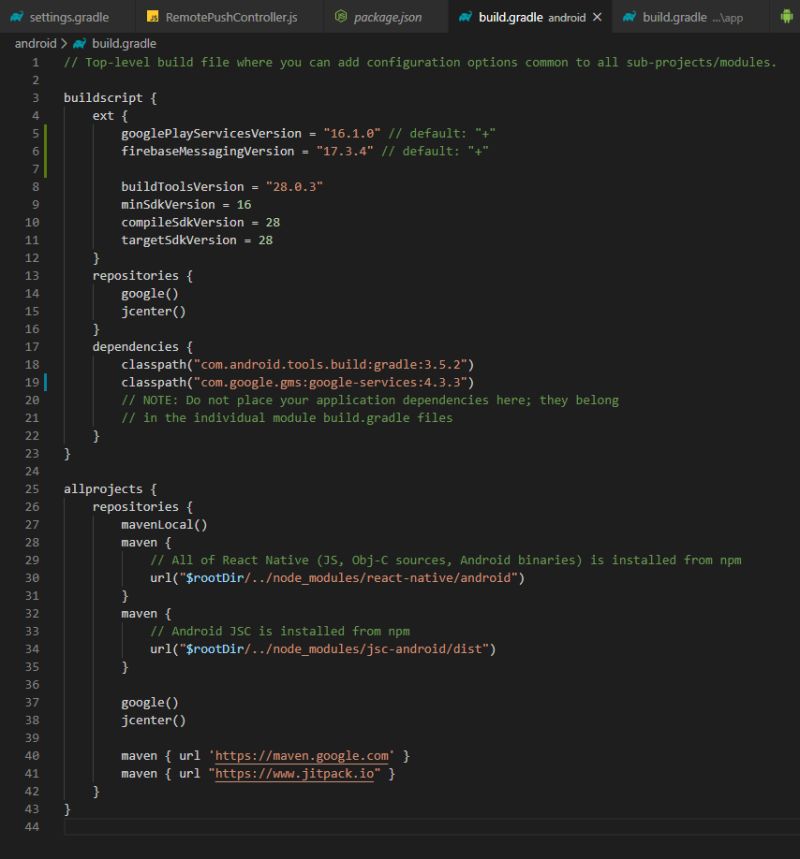Click the gradle elephant icon on the settings.gradle tab
Viewport: 800px width, 859px height.
click(18, 17)
